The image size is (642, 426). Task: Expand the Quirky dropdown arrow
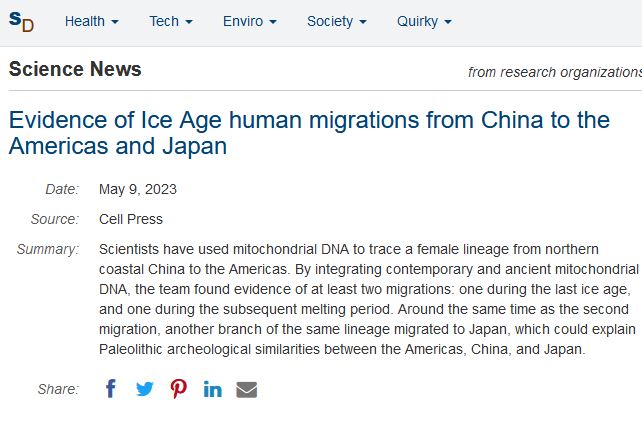448,22
